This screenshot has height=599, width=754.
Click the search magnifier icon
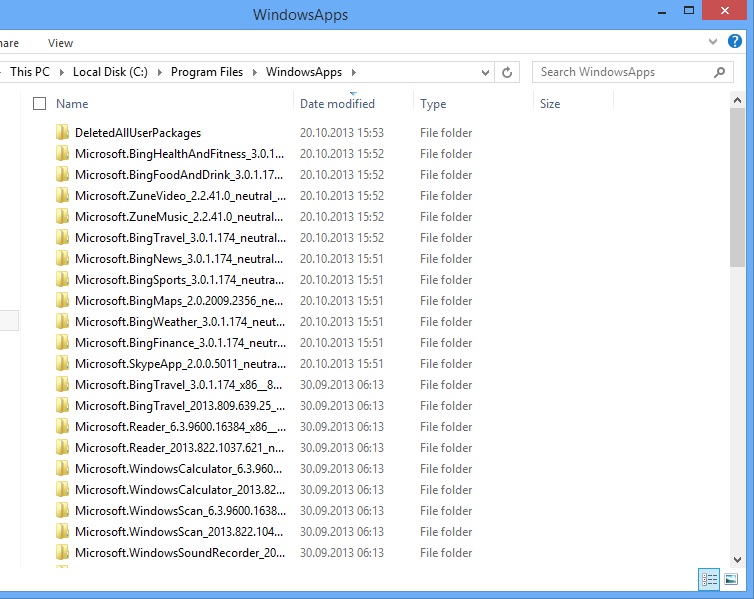[719, 72]
